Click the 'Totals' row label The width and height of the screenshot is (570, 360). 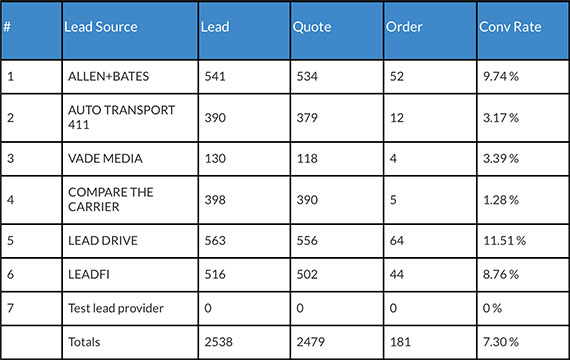(x=84, y=342)
